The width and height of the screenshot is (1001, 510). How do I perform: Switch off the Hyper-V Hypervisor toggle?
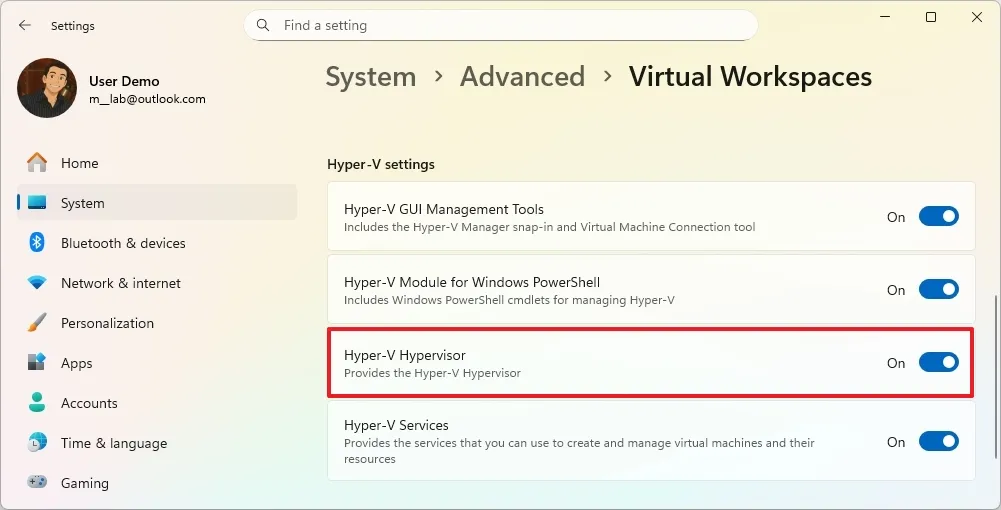pyautogui.click(x=938, y=362)
